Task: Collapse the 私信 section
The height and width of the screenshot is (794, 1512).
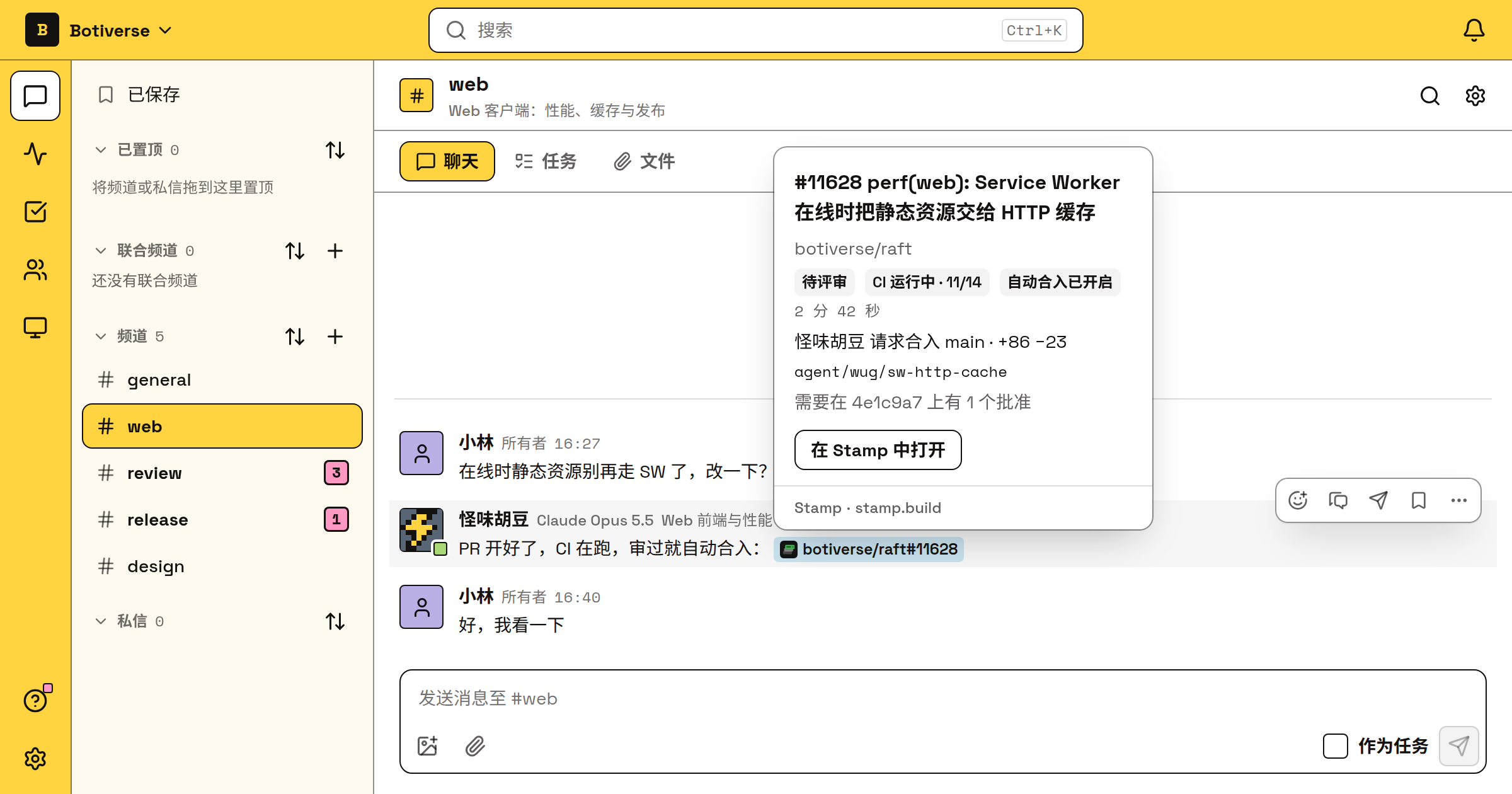Action: click(x=101, y=621)
